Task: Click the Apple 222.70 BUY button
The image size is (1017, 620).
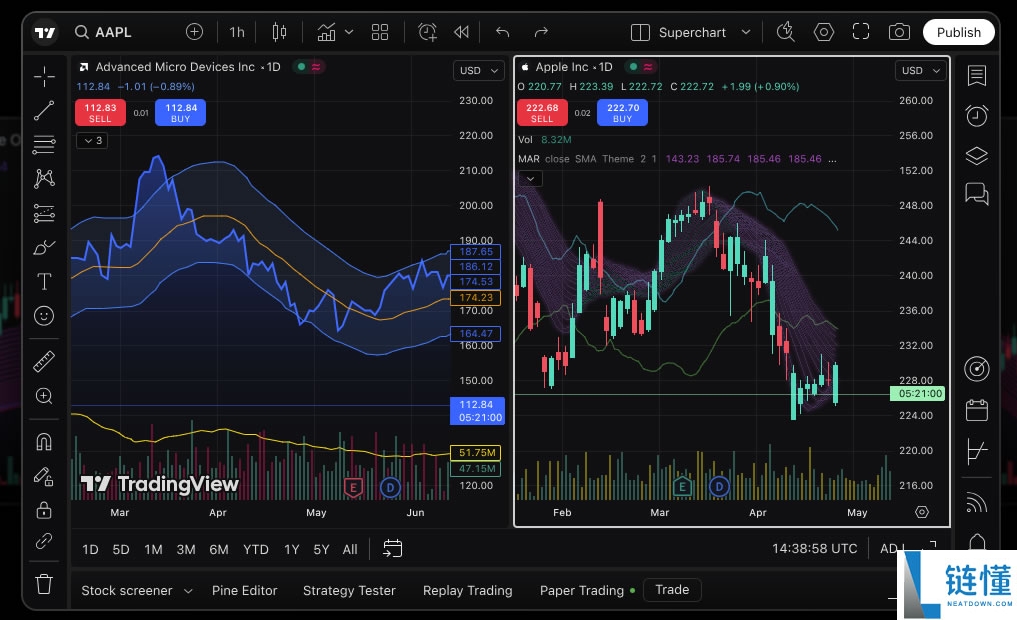Action: 623,113
